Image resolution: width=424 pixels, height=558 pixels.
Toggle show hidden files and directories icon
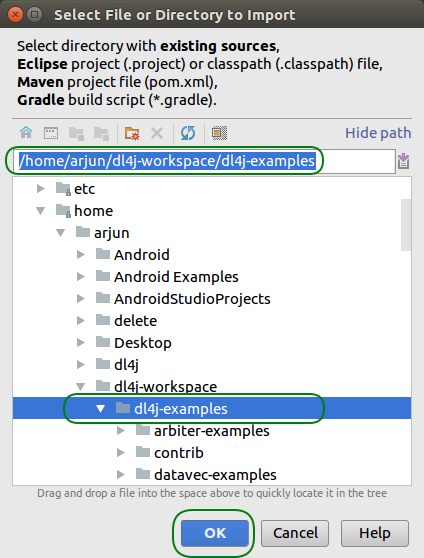[219, 133]
